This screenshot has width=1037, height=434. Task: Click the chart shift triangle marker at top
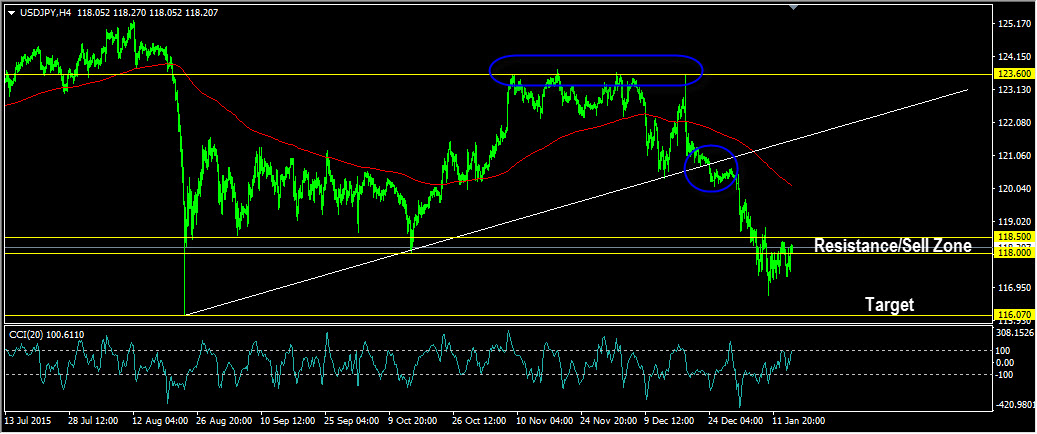click(794, 7)
